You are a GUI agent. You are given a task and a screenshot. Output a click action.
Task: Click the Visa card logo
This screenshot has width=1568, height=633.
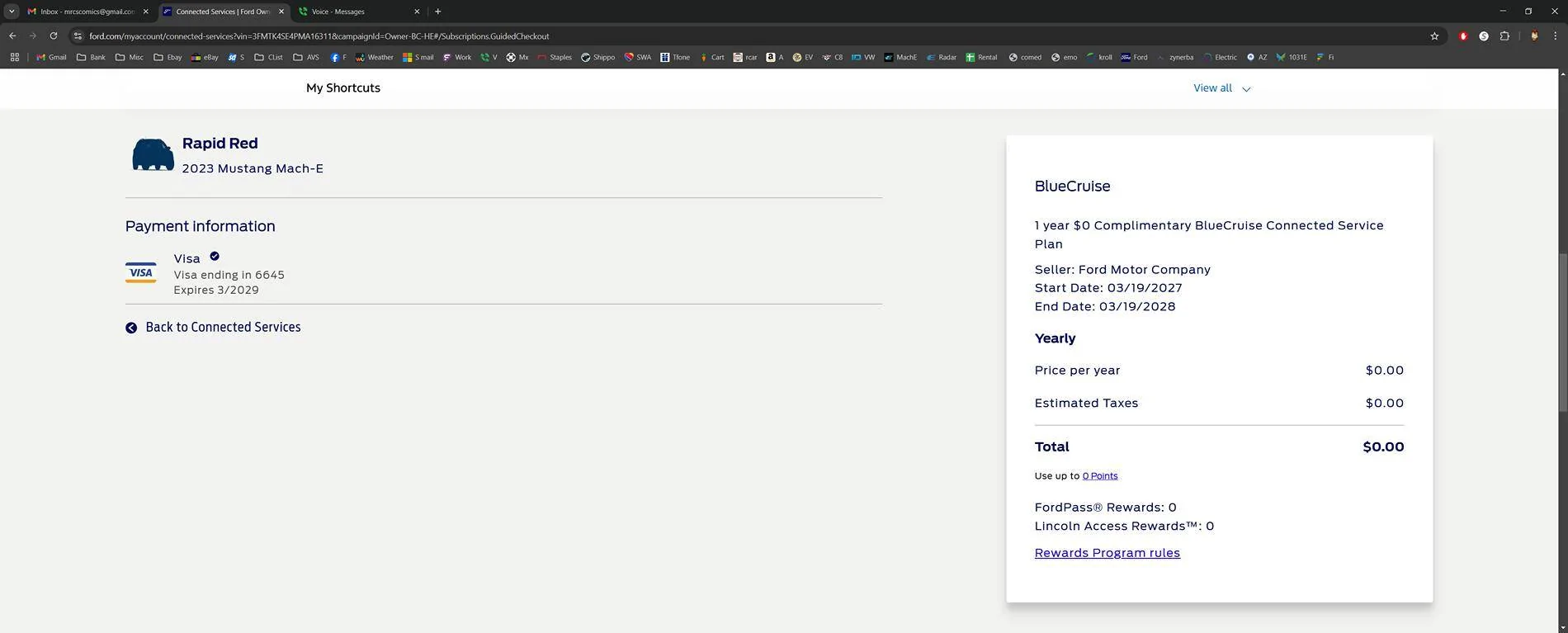click(x=140, y=272)
